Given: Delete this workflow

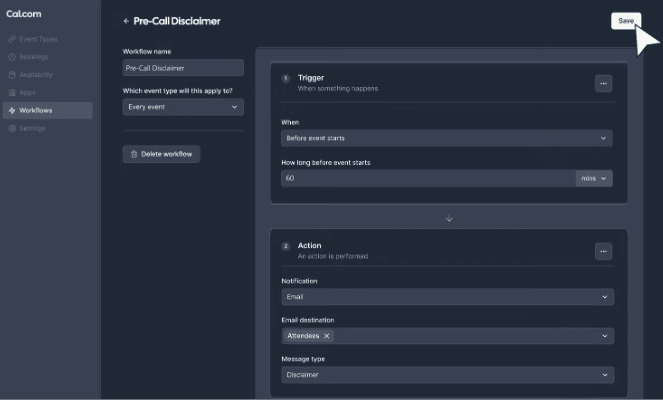Looking at the screenshot, I should pos(161,154).
